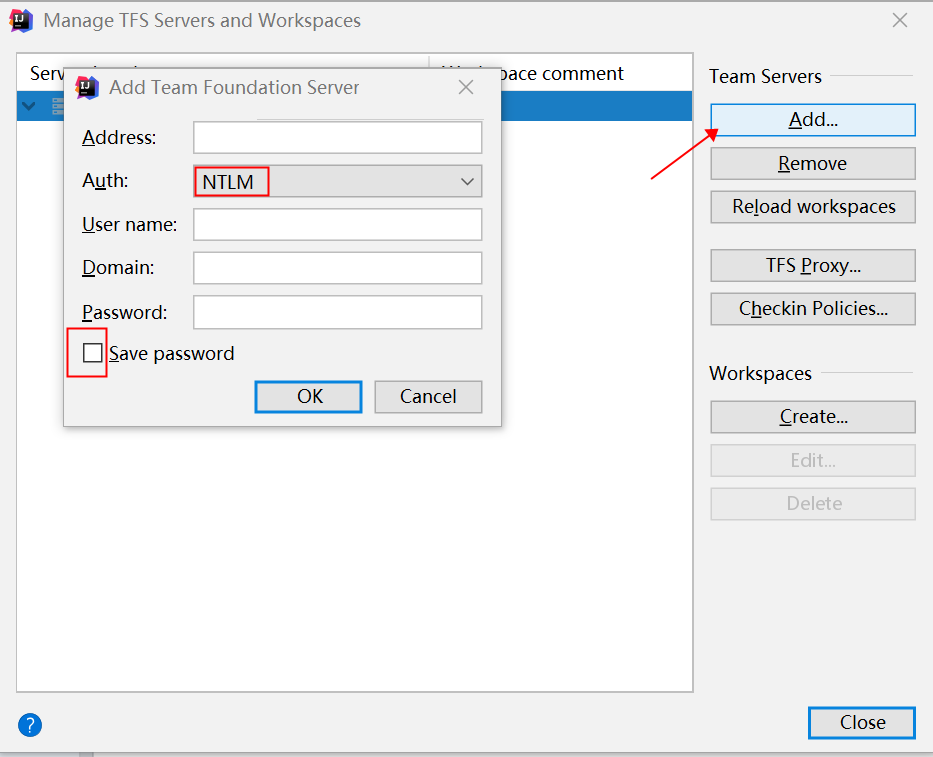Reload workspaces from the server
933x757 pixels.
[813, 207]
